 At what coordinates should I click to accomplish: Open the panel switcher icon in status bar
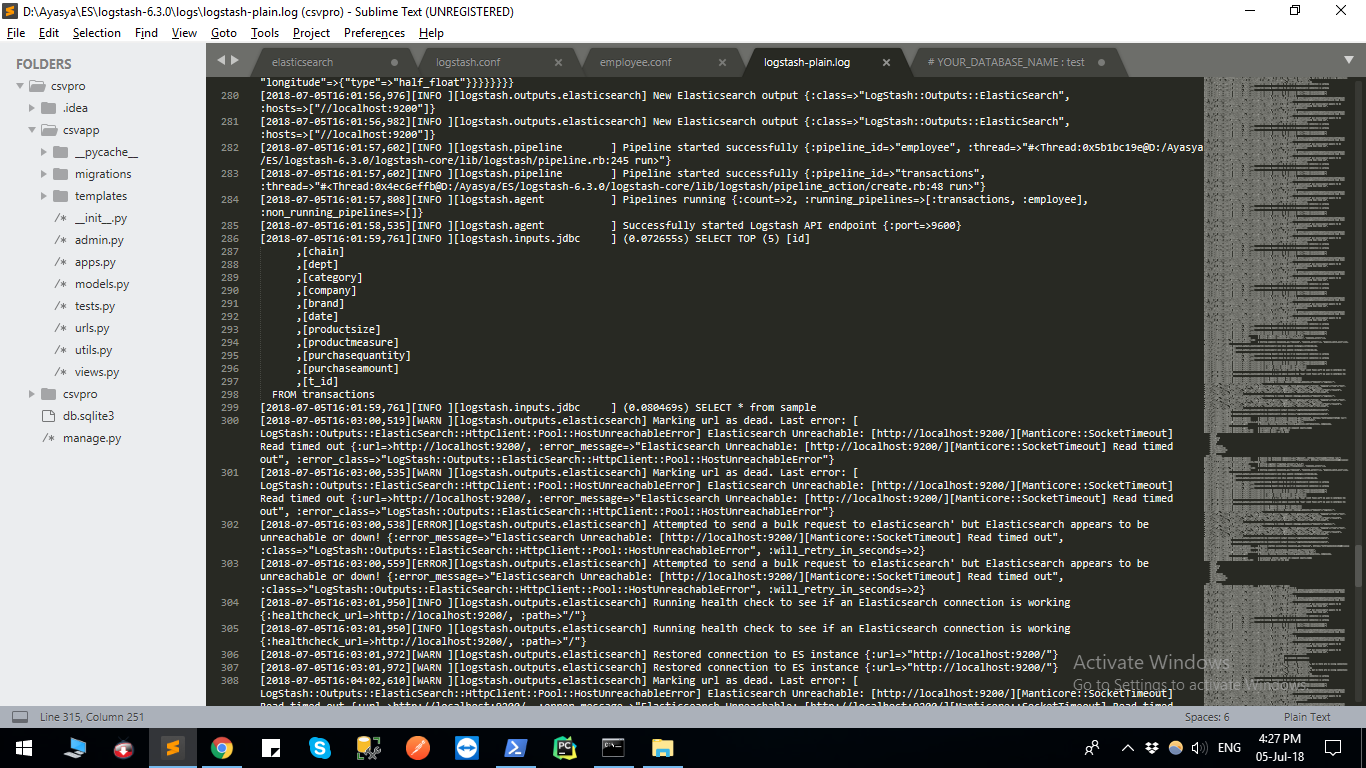pyautogui.click(x=20, y=717)
